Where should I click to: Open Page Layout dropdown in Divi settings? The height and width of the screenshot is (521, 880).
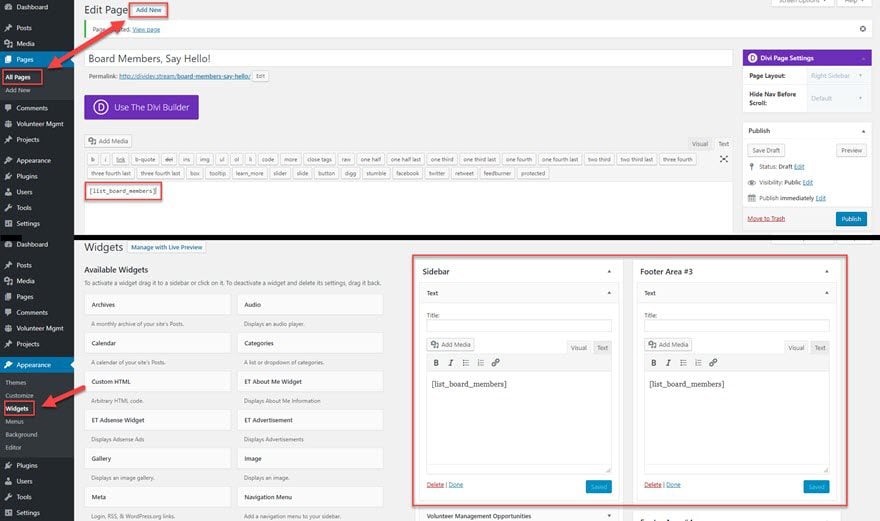[x=837, y=76]
